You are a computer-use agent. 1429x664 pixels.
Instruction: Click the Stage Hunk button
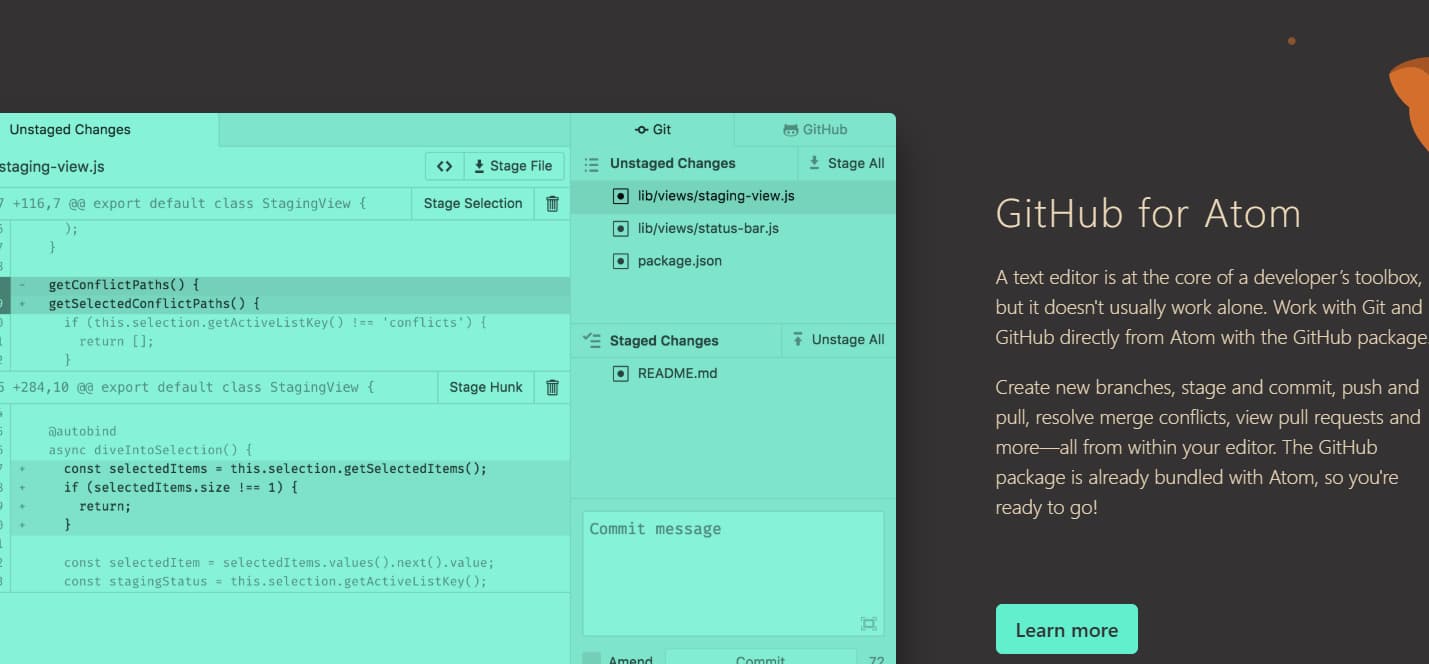click(x=486, y=387)
